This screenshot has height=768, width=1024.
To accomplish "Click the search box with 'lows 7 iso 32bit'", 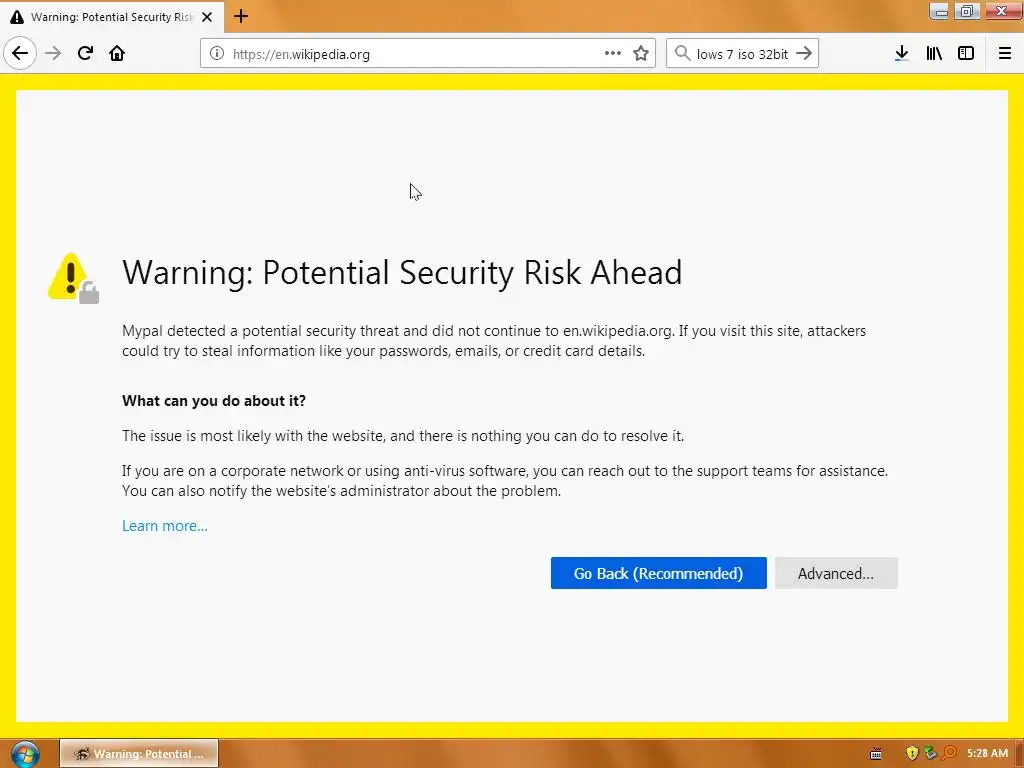I will click(742, 54).
